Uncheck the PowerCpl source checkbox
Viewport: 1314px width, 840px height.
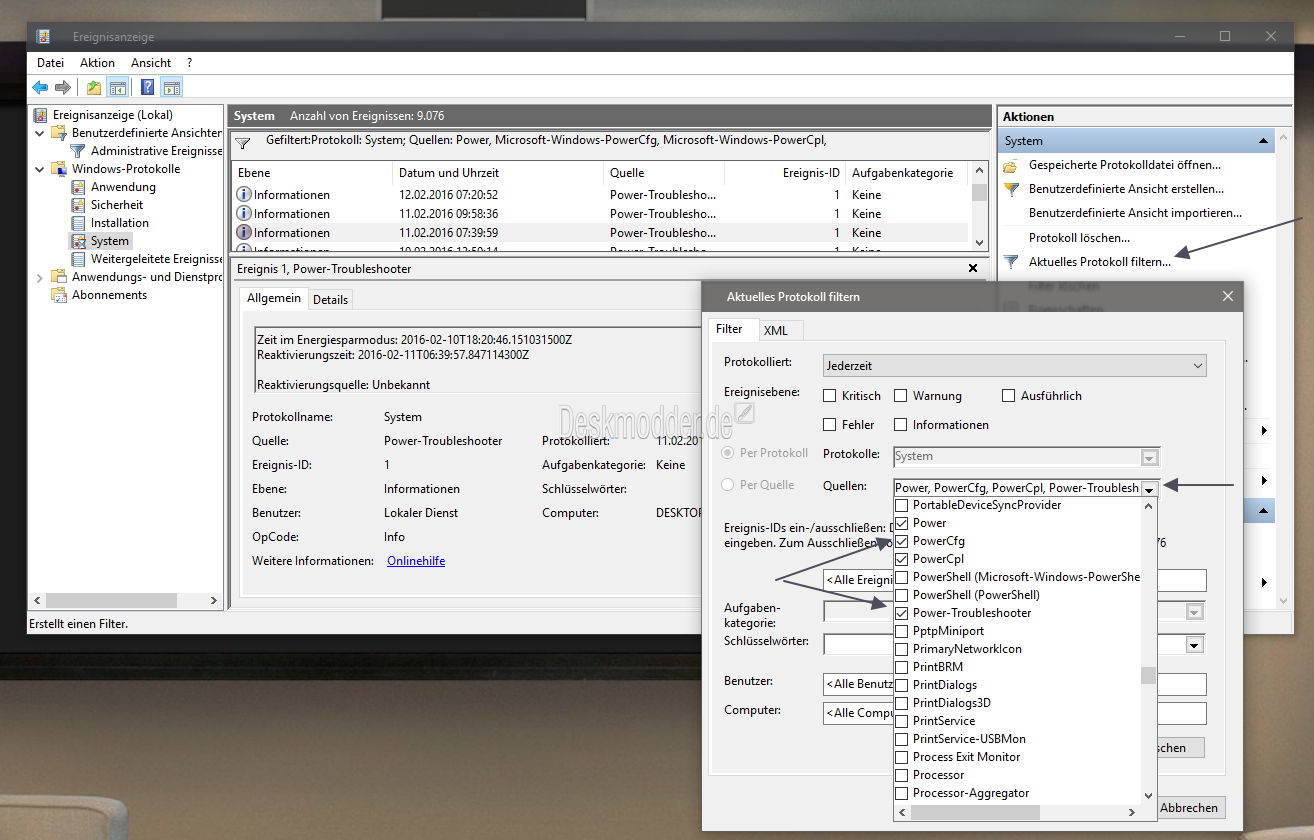pyautogui.click(x=902, y=559)
